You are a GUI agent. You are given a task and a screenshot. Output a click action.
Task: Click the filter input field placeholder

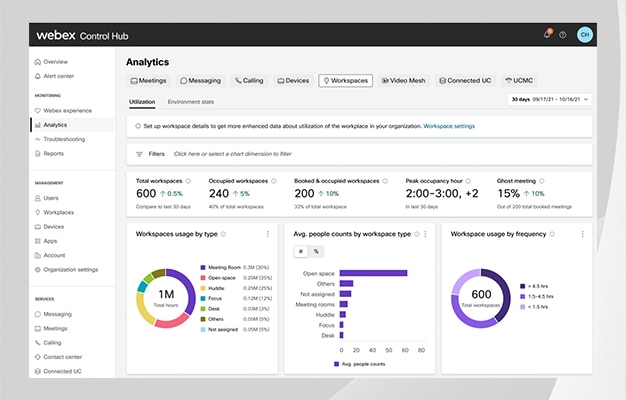tap(233, 154)
